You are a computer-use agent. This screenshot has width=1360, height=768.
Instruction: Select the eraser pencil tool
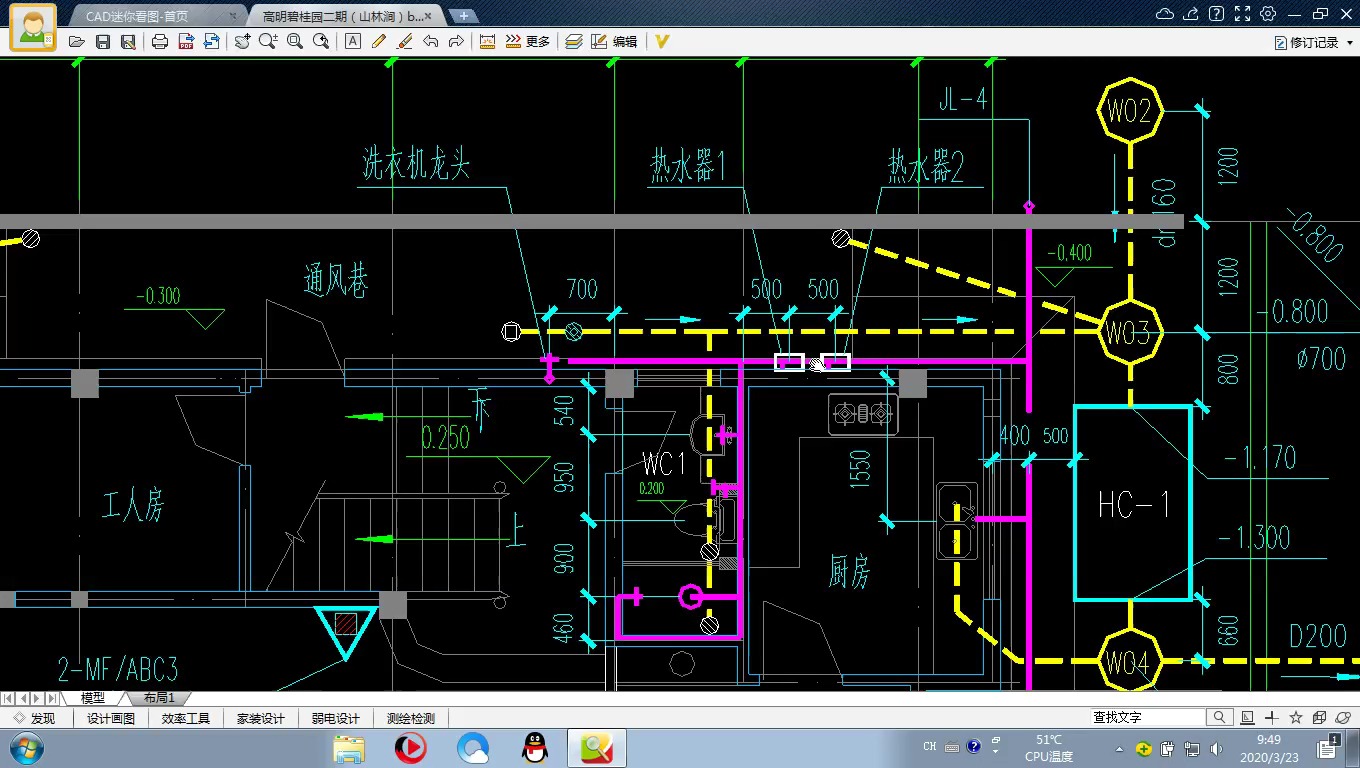point(405,42)
